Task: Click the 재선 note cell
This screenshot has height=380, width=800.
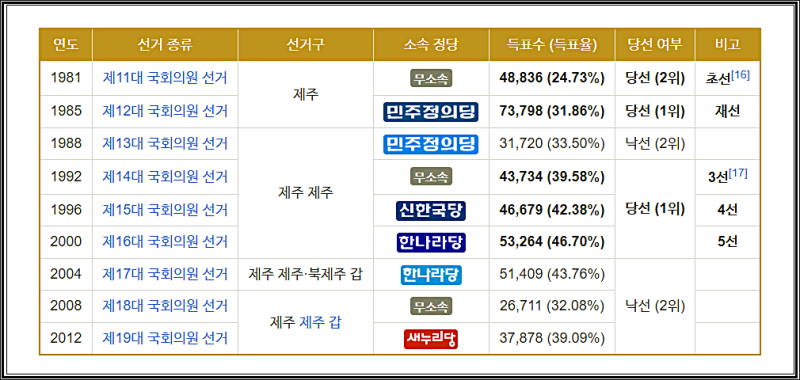Action: coord(728,111)
